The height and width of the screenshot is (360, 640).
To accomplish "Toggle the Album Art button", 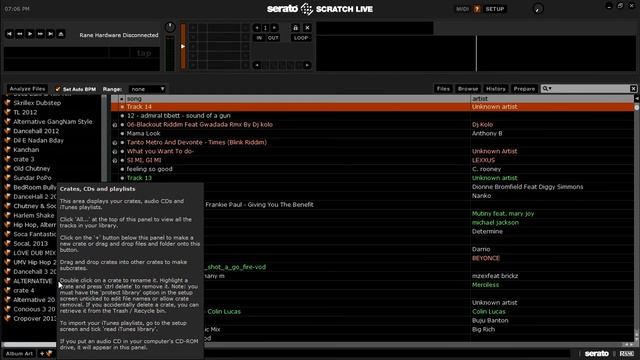I will click(x=19, y=353).
